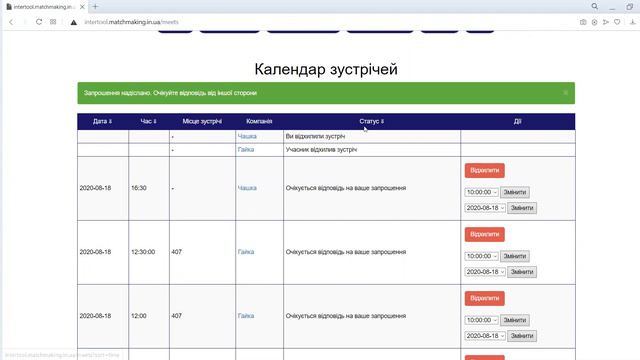Viewport: 640px width, 360px height.
Task: Bookmark page with the heart icon
Action: [617, 22]
